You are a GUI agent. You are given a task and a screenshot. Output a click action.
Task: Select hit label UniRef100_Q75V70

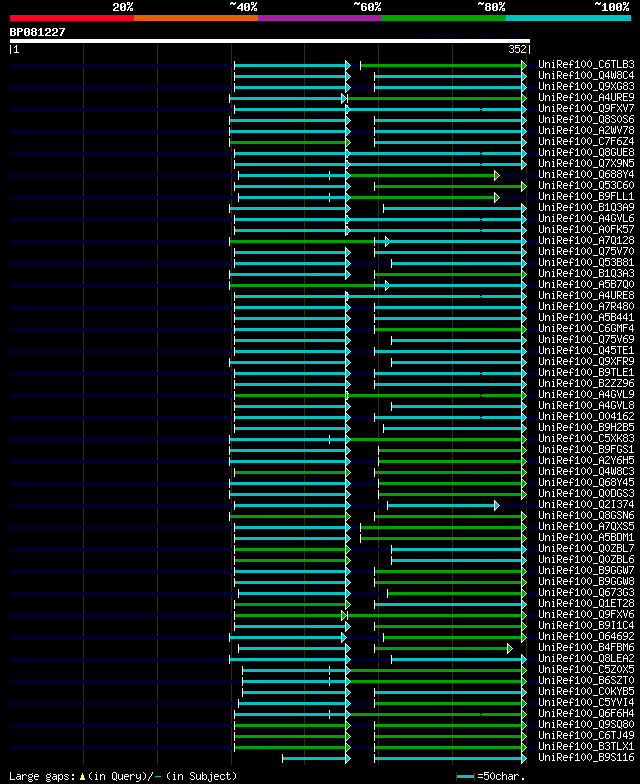pos(586,252)
